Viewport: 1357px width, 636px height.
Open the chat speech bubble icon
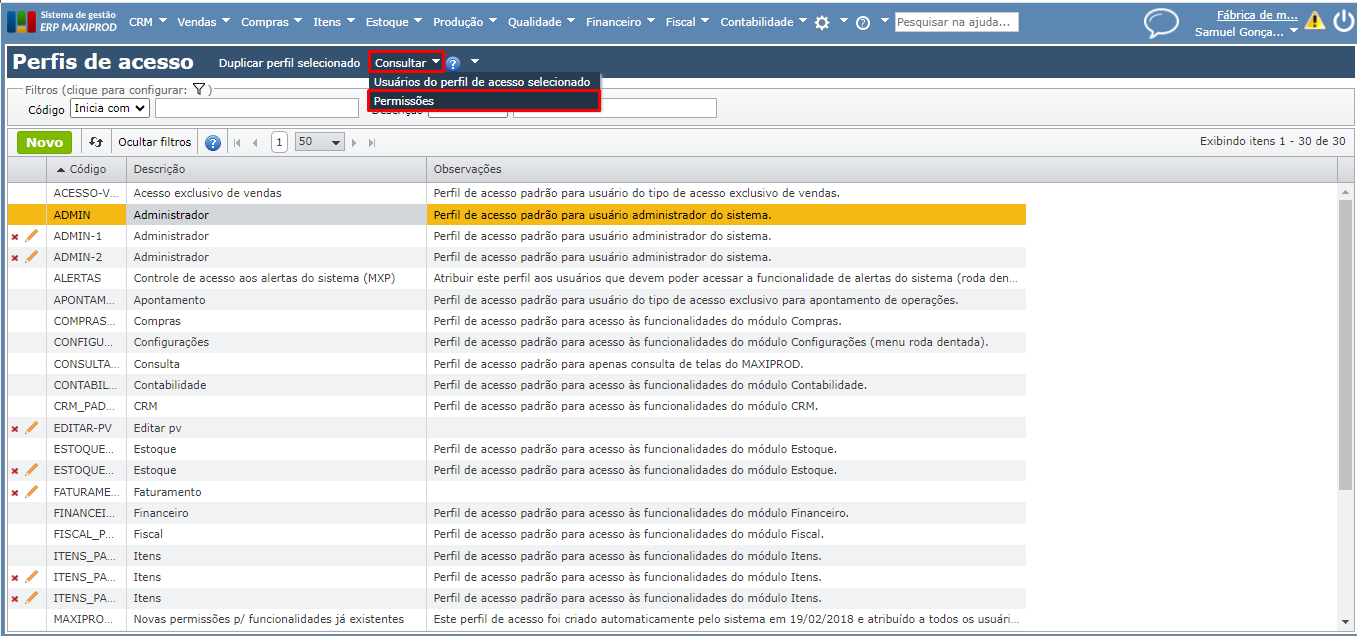coord(1161,23)
